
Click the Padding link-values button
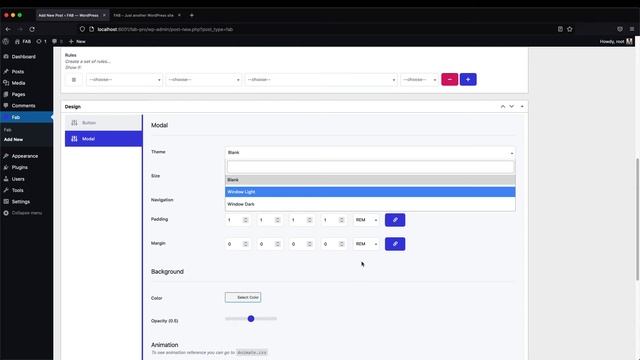click(x=395, y=220)
